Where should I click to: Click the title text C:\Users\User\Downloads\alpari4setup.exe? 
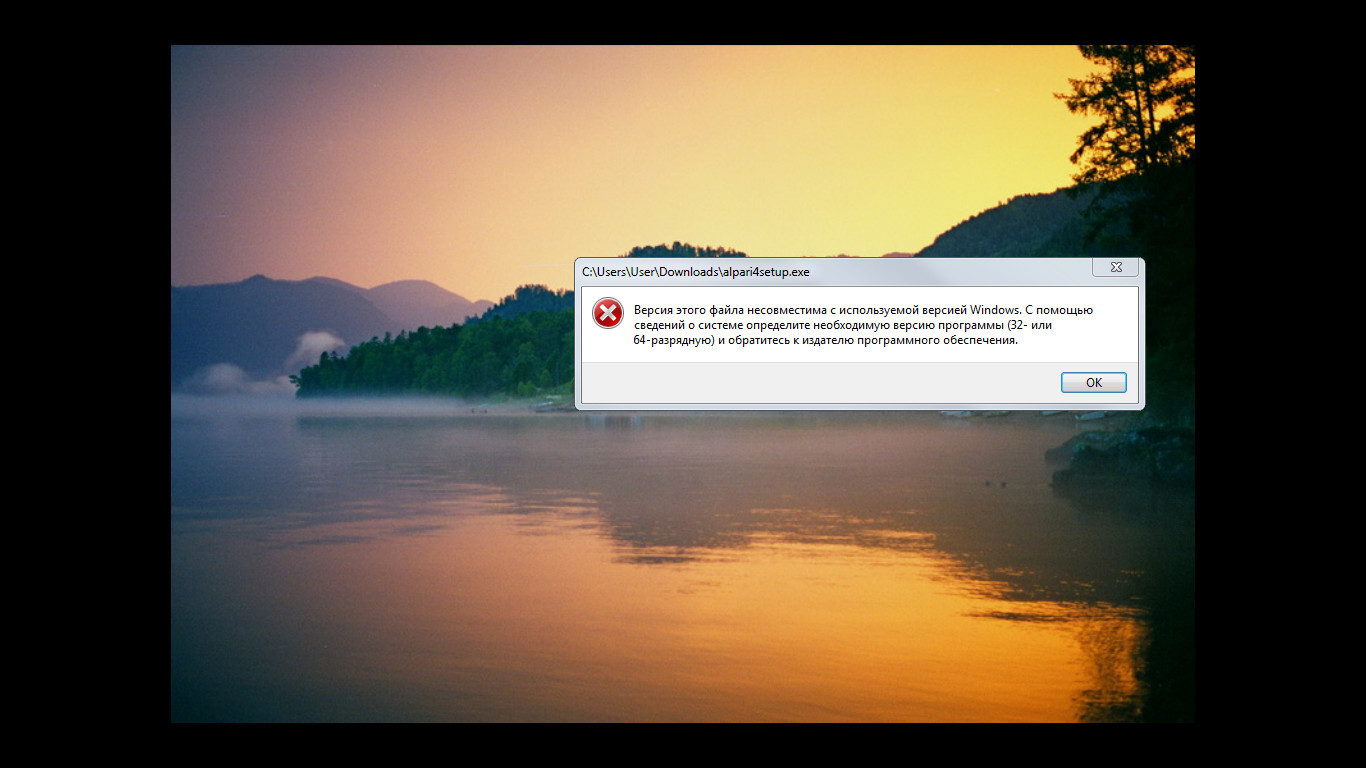tap(696, 271)
